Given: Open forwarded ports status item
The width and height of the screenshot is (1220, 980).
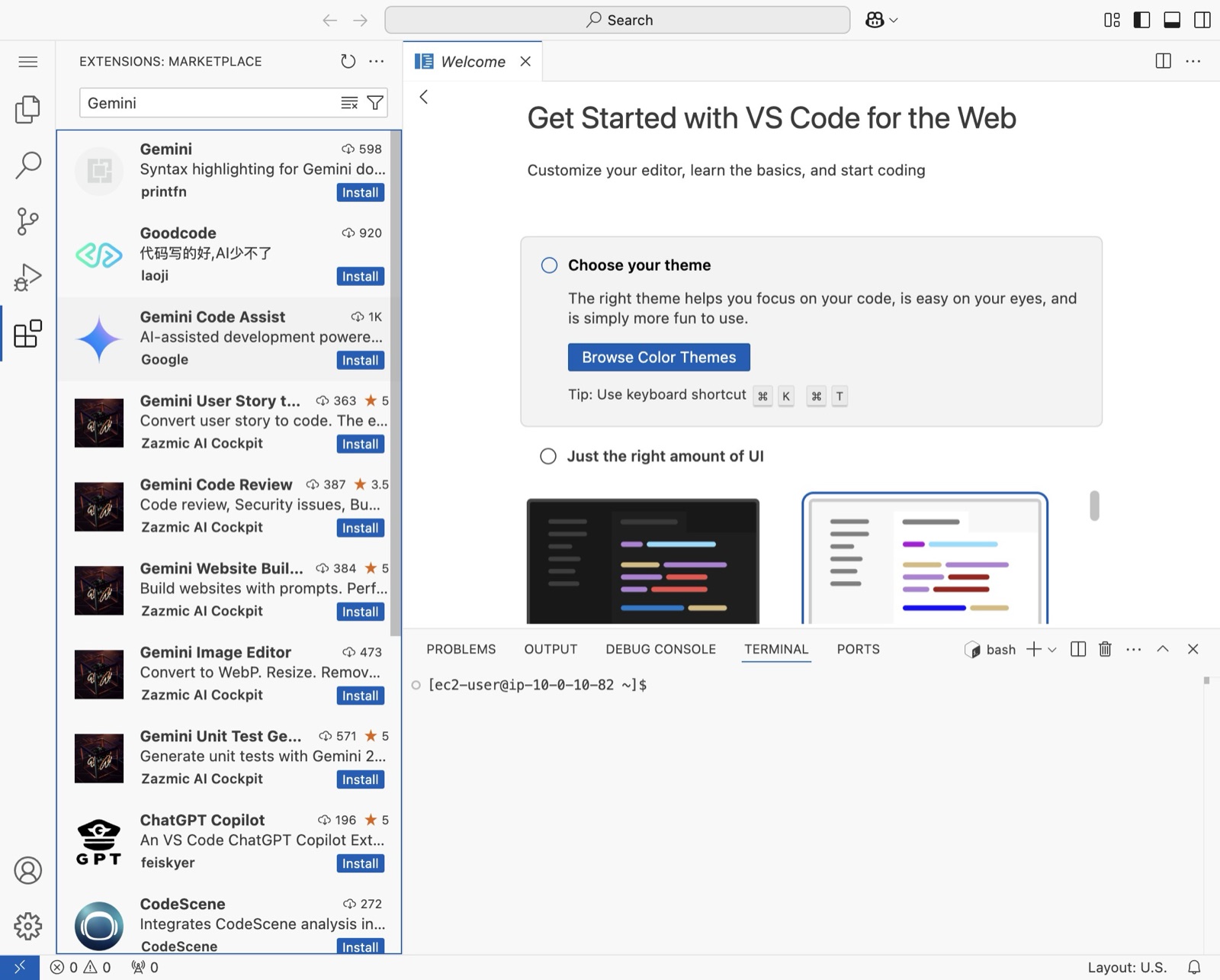Looking at the screenshot, I should pyautogui.click(x=145, y=967).
